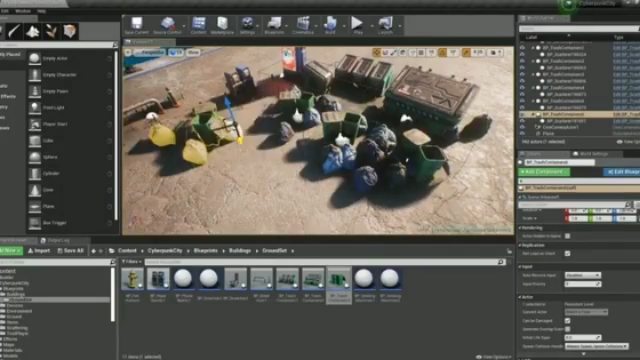
Task: Start Play in editor
Action: pos(357,25)
